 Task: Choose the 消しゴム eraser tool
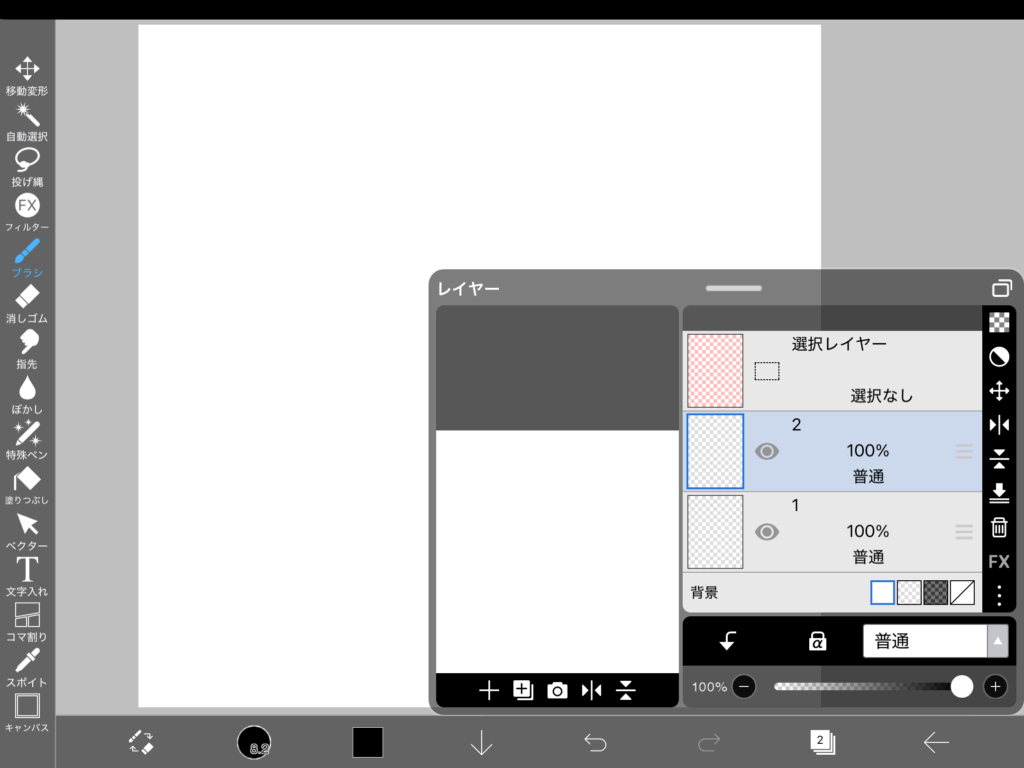point(27,302)
